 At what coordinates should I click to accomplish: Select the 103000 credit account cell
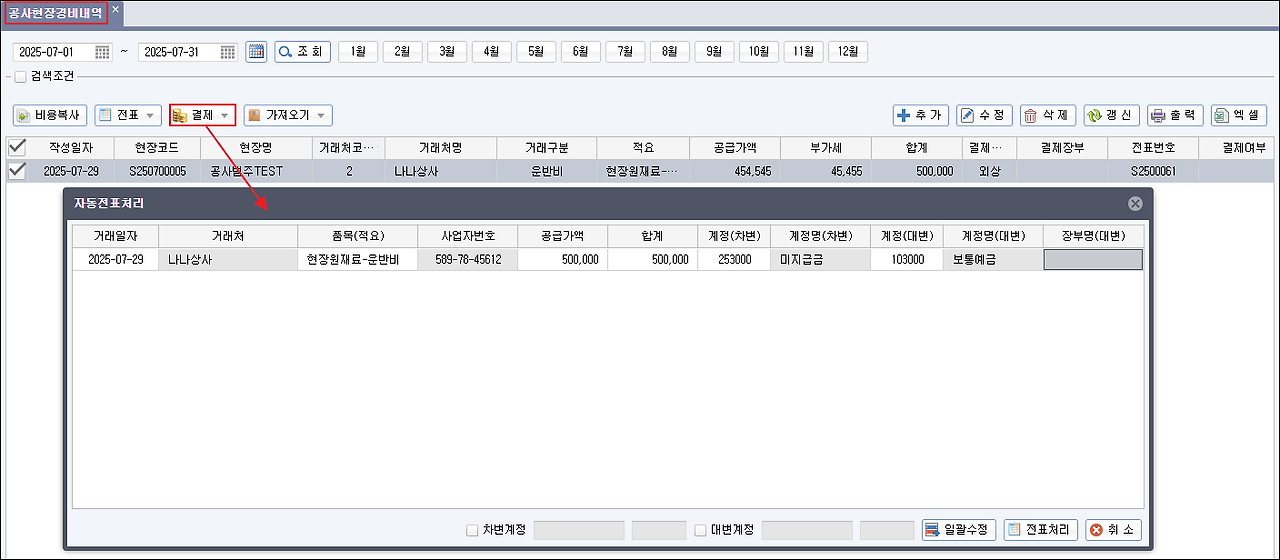point(906,259)
